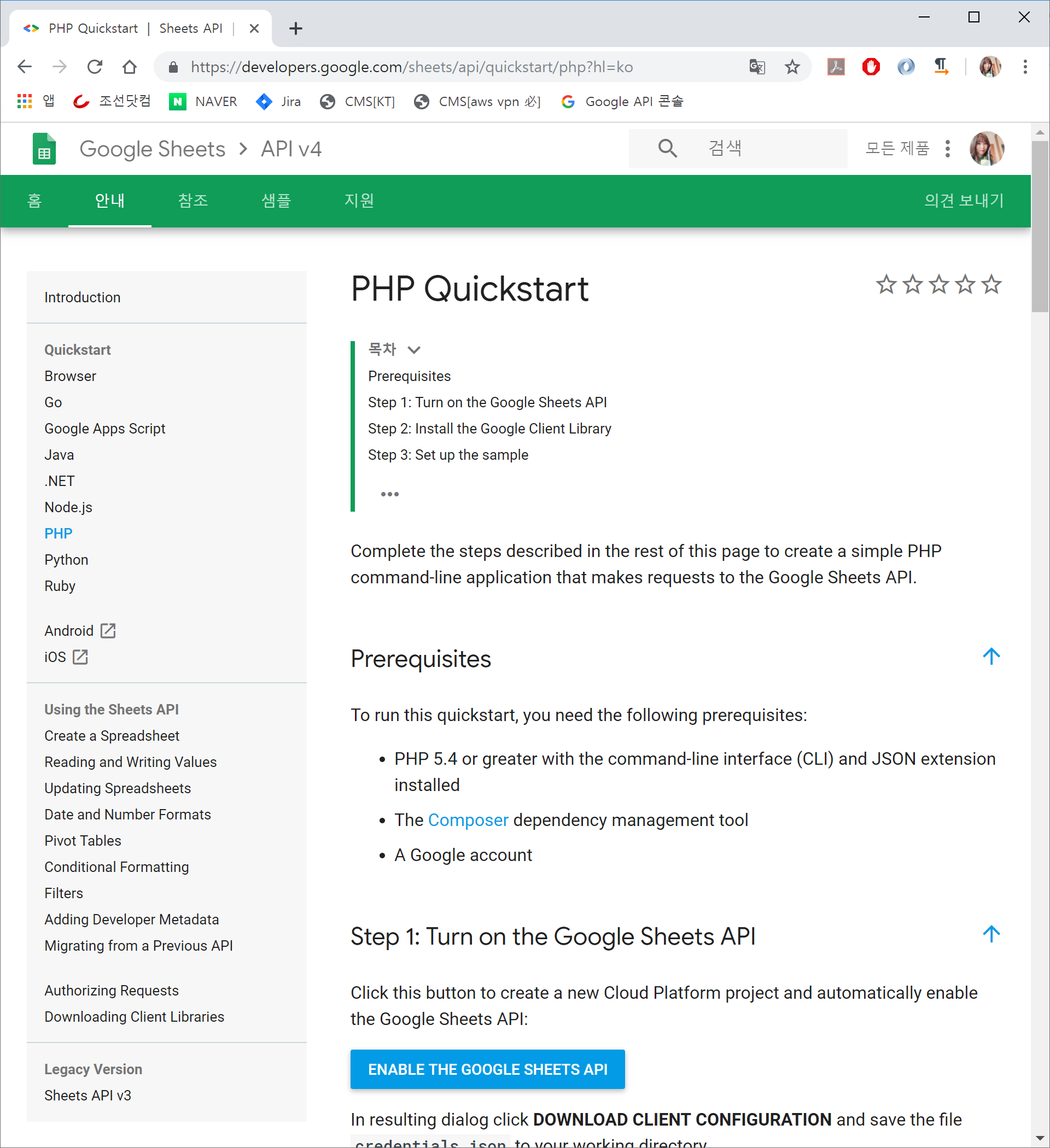
Task: Open the Composer link
Action: tap(468, 819)
